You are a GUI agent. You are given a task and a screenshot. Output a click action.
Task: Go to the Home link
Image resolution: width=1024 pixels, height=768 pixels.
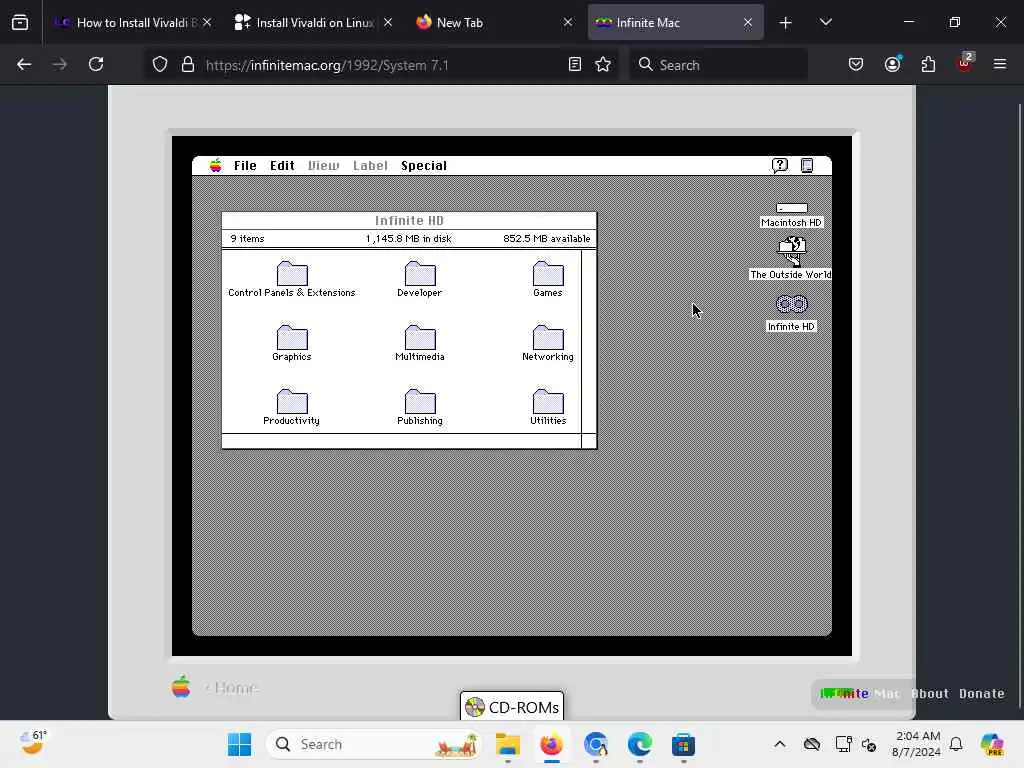pos(232,688)
